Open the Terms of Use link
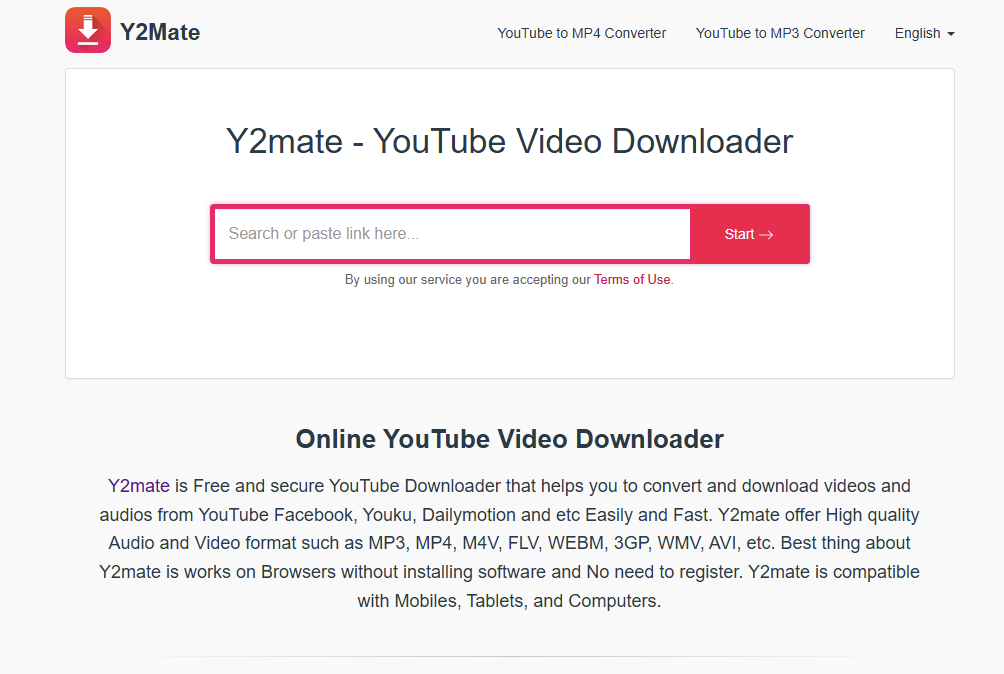Screen dimensions: 1004x674 632,280
